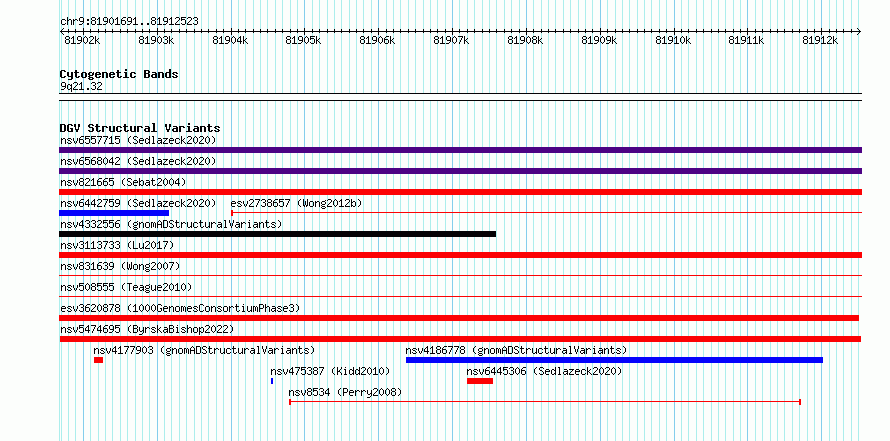The height and width of the screenshot is (441, 890).
Task: Click the chr9:81901691..81912523 region label
Action: click(129, 22)
